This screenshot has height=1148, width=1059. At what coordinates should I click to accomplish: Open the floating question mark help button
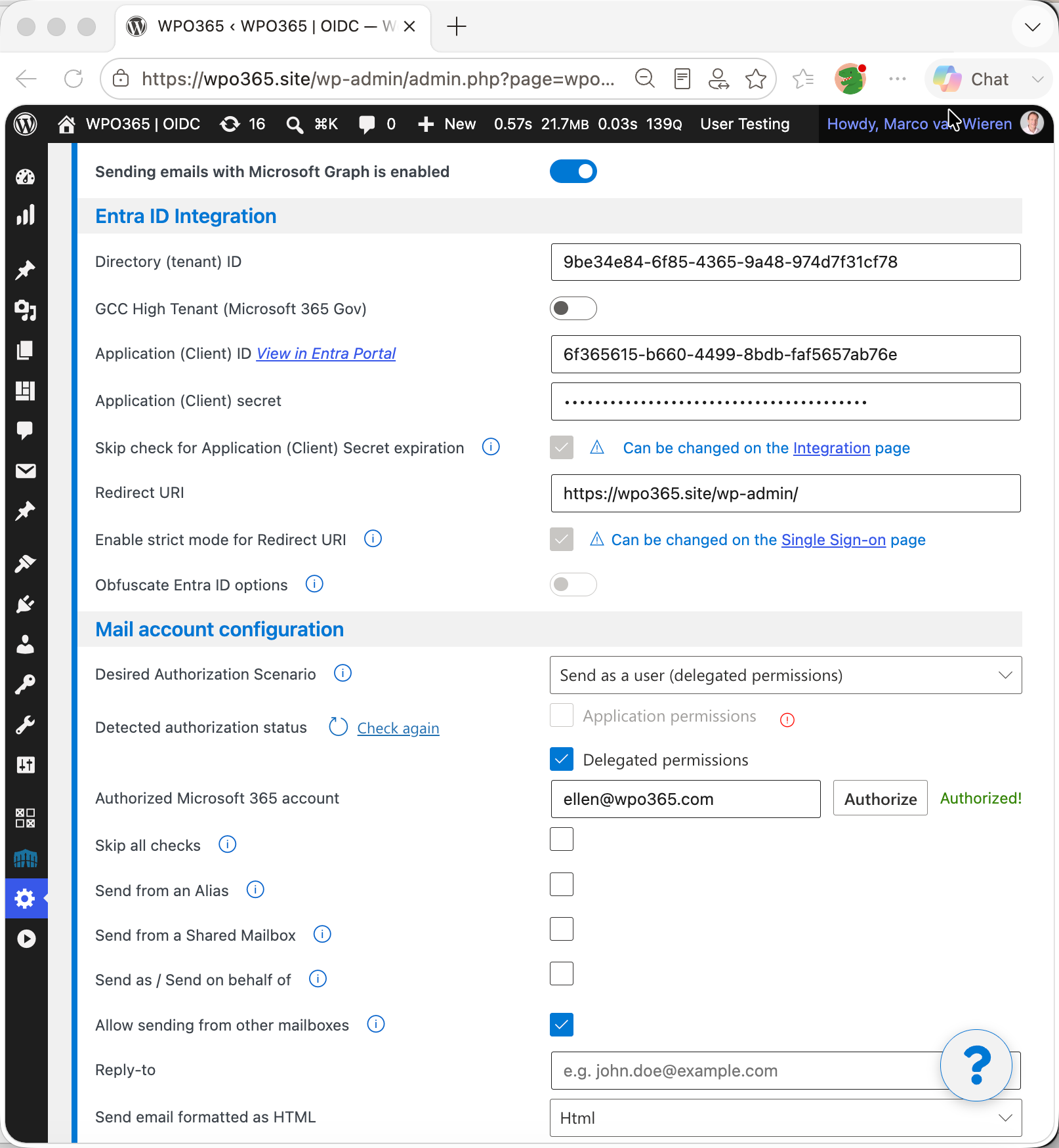click(x=976, y=1065)
